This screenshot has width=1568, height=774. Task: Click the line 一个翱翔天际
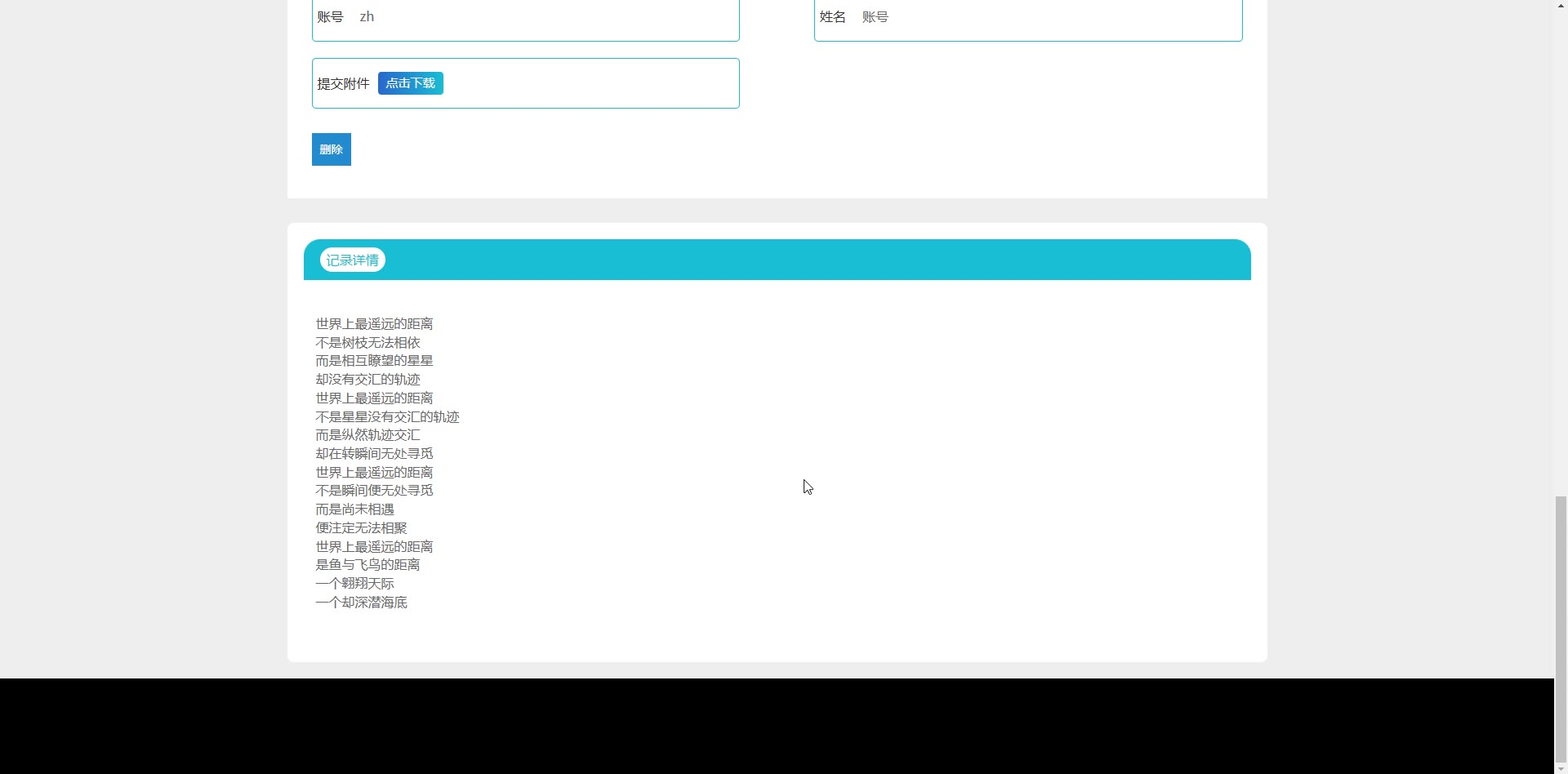[355, 584]
